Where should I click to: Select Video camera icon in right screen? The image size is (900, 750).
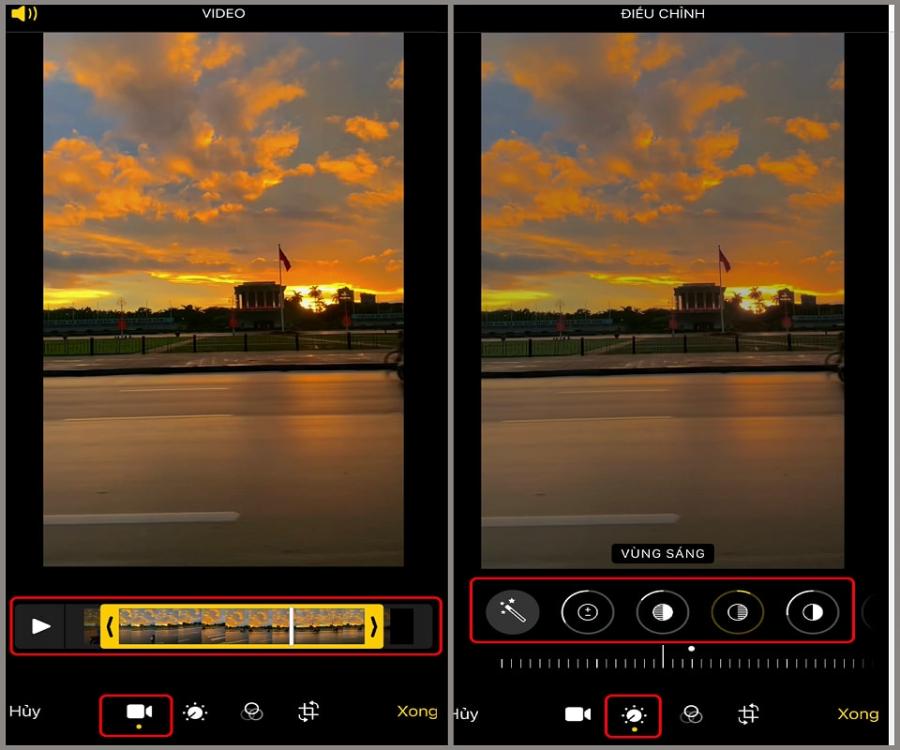tap(578, 714)
